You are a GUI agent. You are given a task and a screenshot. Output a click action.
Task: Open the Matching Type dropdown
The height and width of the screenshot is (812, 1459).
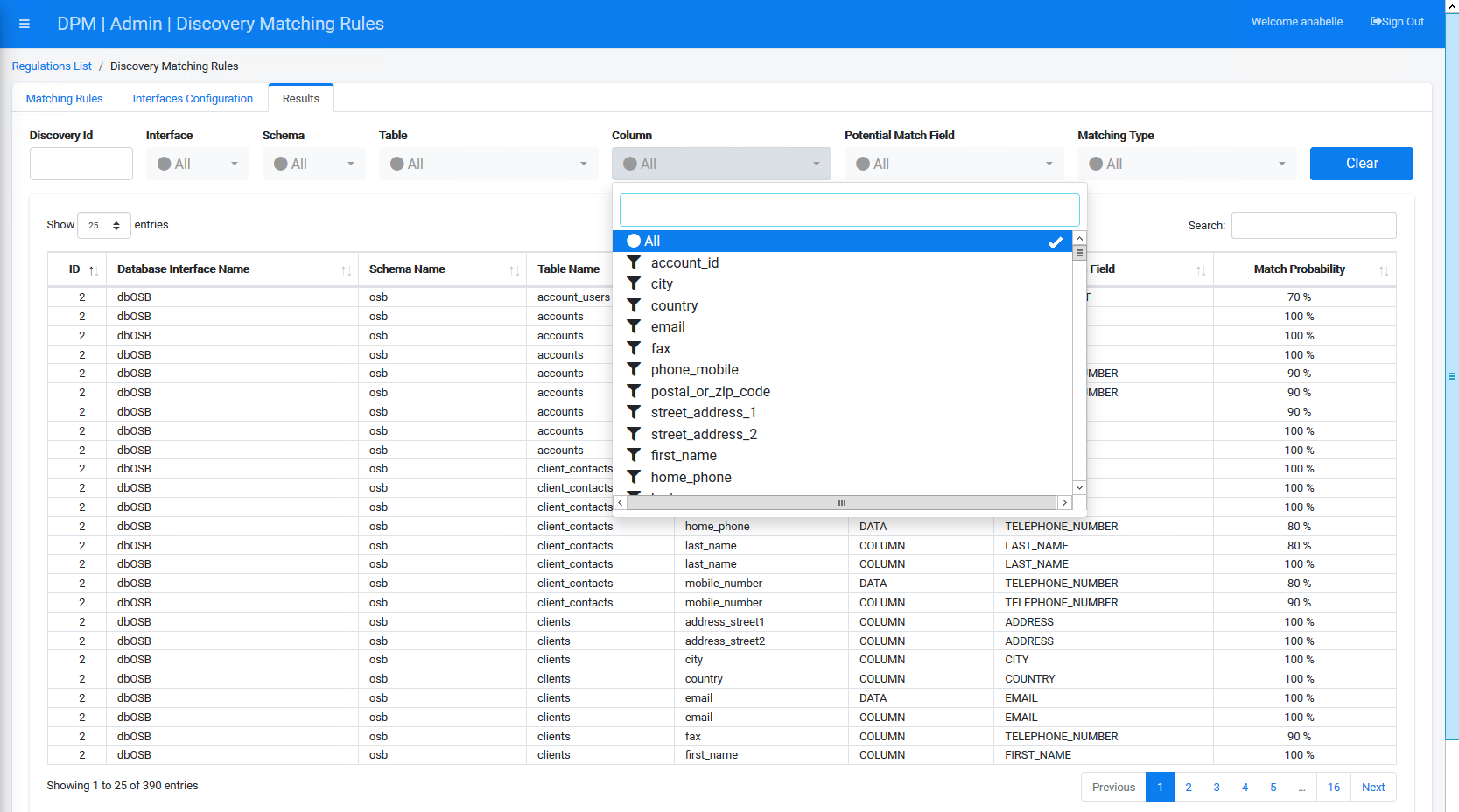tap(1187, 164)
